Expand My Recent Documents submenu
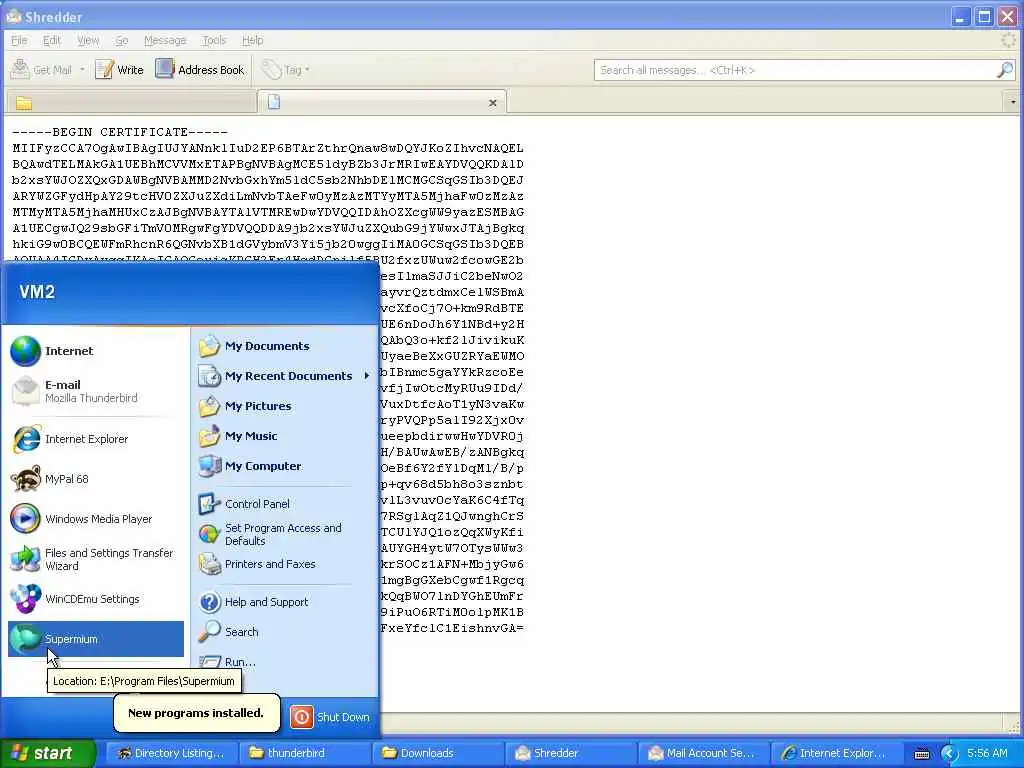Viewport: 1024px width, 768px height. coord(285,376)
